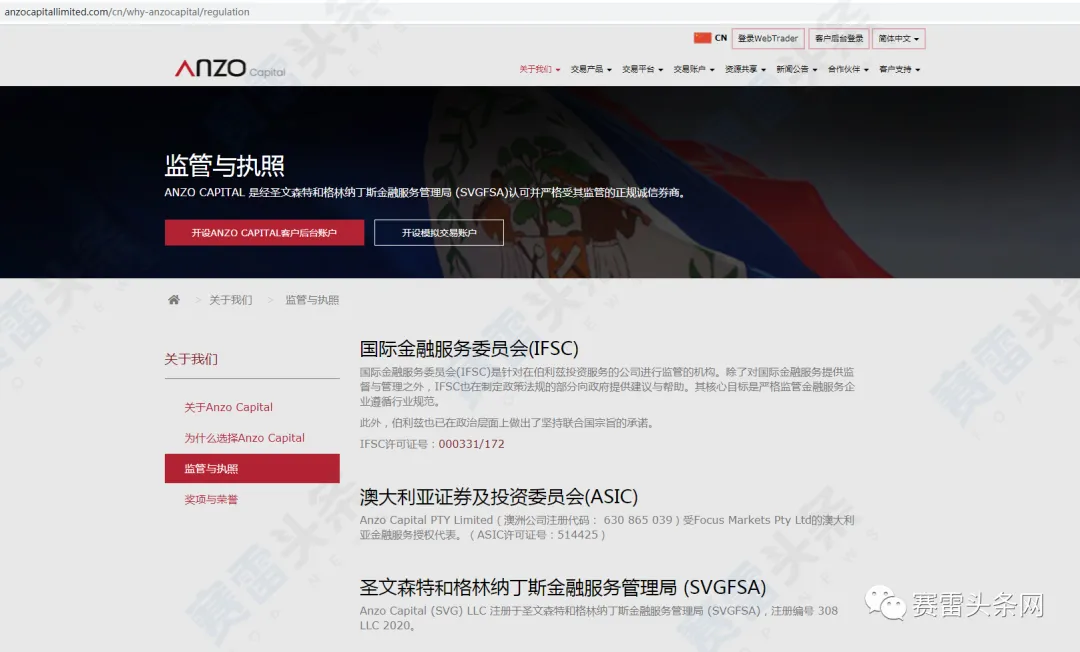Open sidebar link 关于Anzo Capital

click(229, 407)
